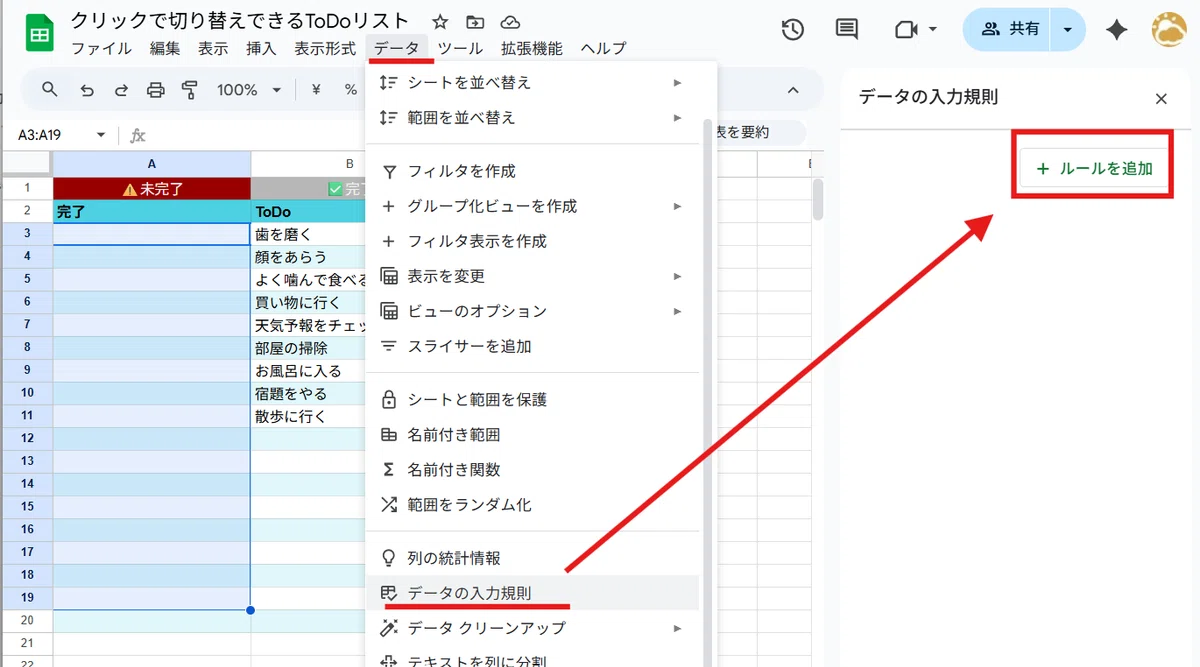Open the 編集 menu

click(165, 48)
